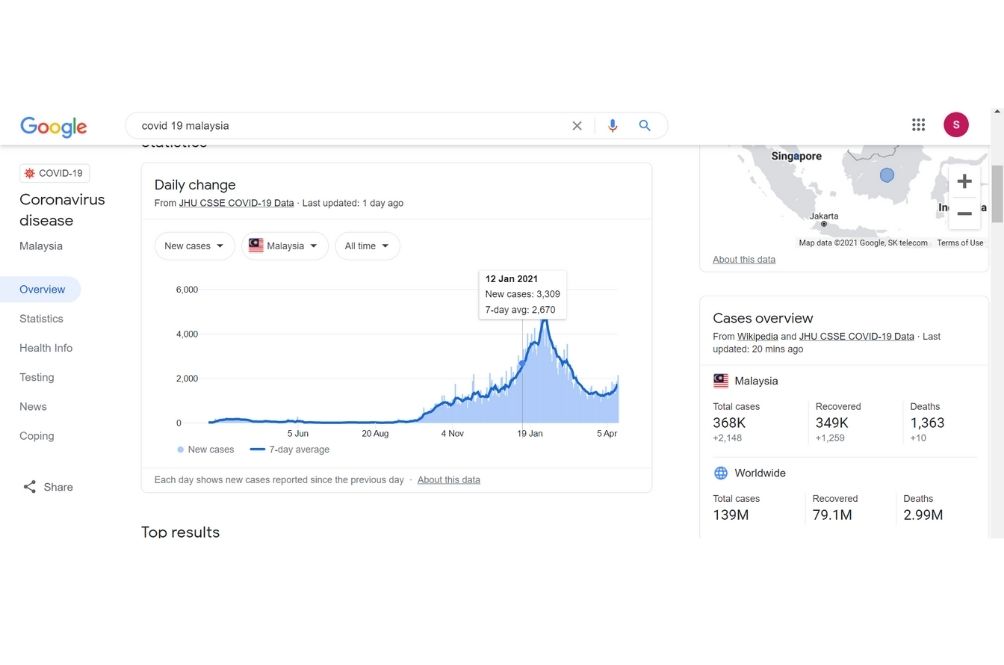Screen dimensions: 1004x665
Task: Click the Share icon in sidebar
Action: [30, 487]
